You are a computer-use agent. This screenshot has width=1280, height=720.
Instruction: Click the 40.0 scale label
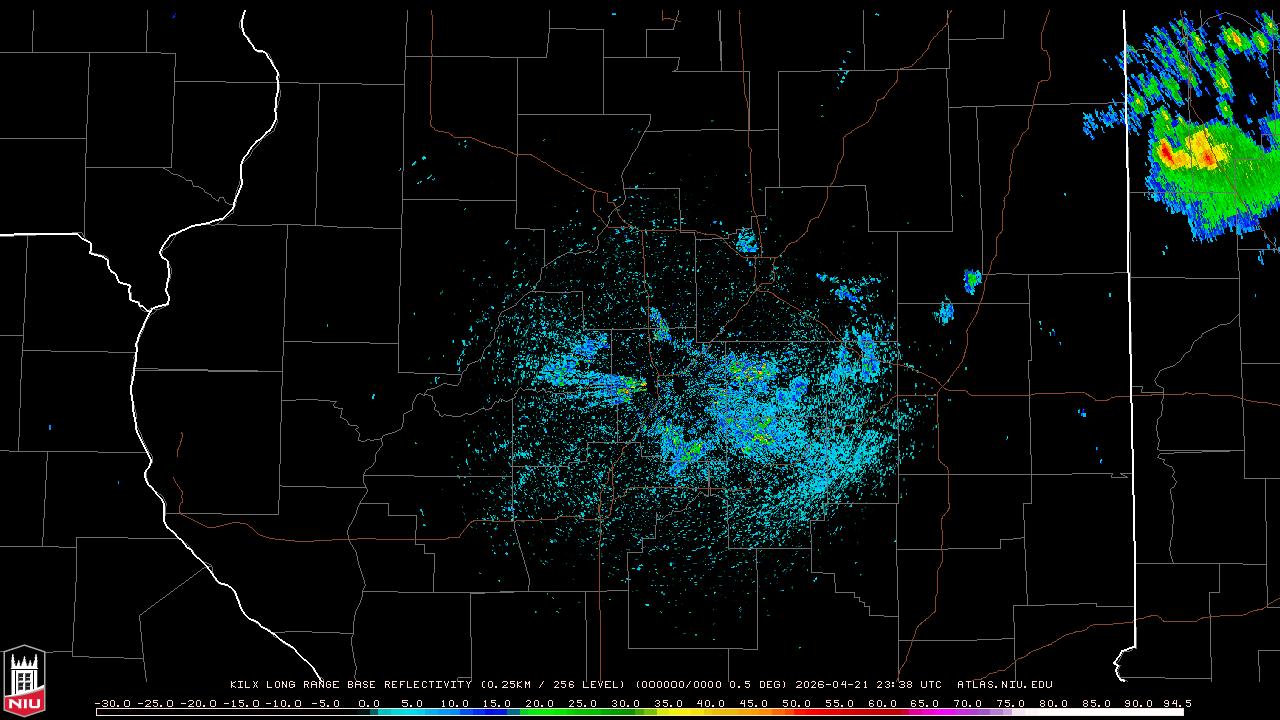pos(713,703)
